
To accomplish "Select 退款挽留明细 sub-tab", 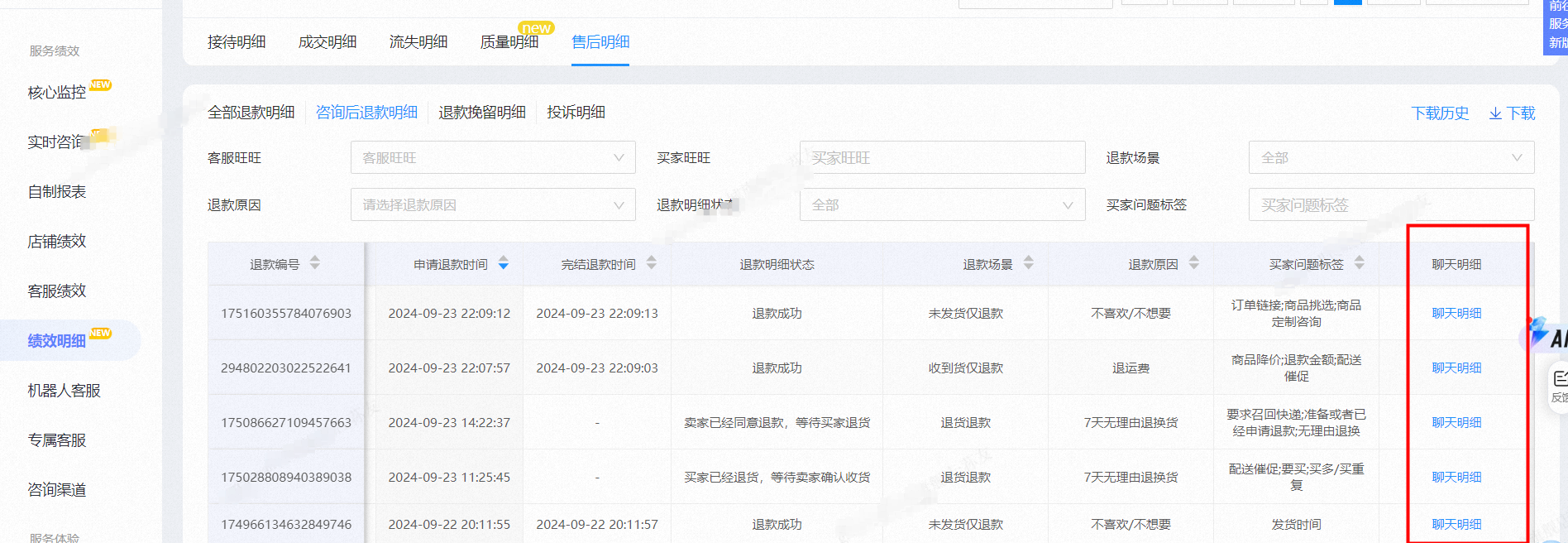I will coord(482,112).
